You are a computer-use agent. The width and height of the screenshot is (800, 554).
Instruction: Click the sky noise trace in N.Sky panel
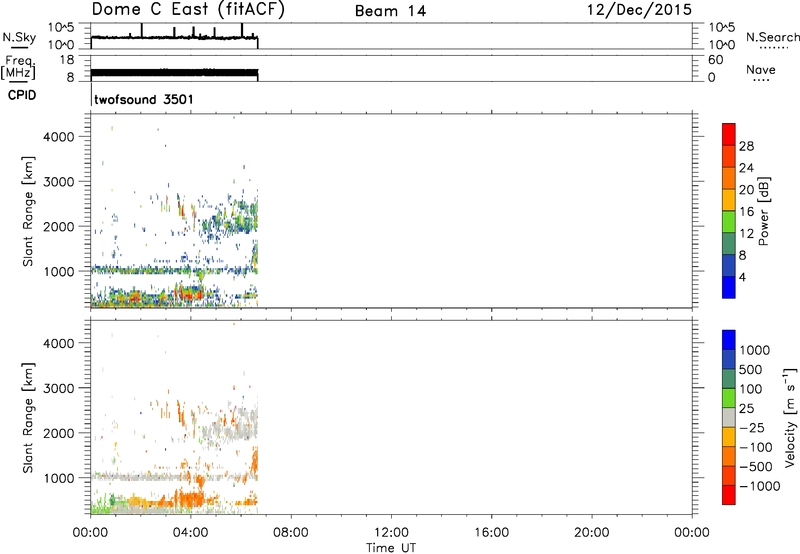pos(174,38)
